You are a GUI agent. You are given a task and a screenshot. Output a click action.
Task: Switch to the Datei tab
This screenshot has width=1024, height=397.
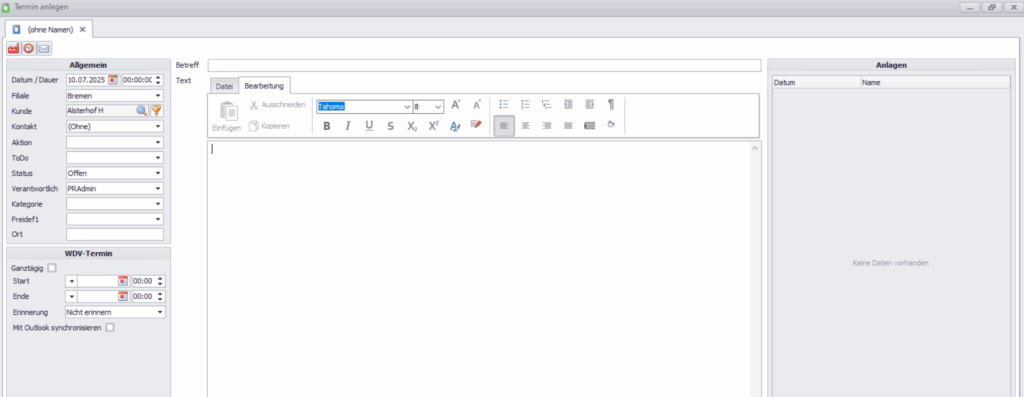tap(224, 86)
